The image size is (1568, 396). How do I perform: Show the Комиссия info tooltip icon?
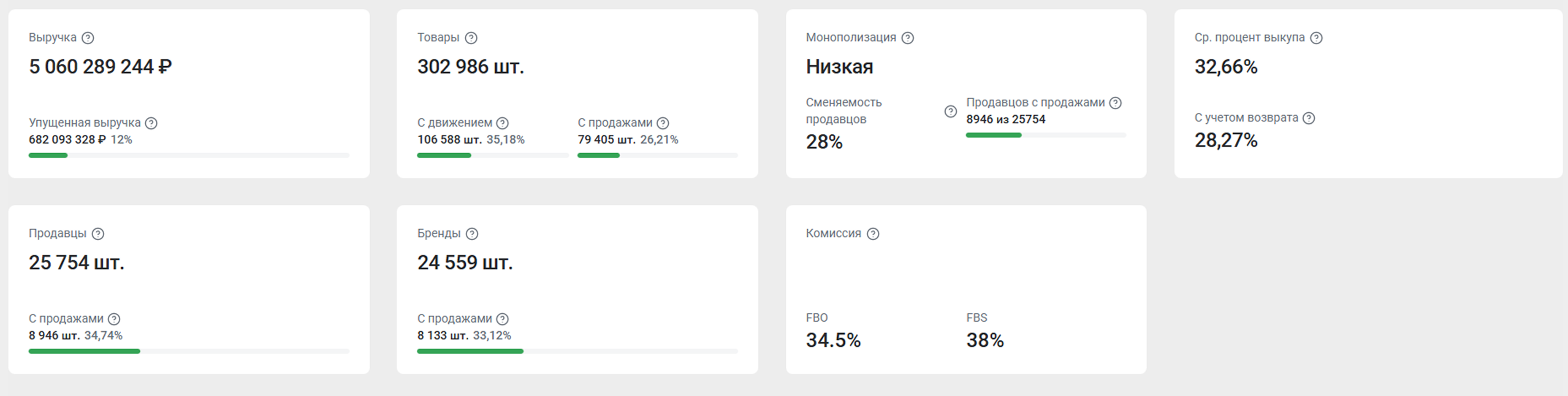(873, 233)
